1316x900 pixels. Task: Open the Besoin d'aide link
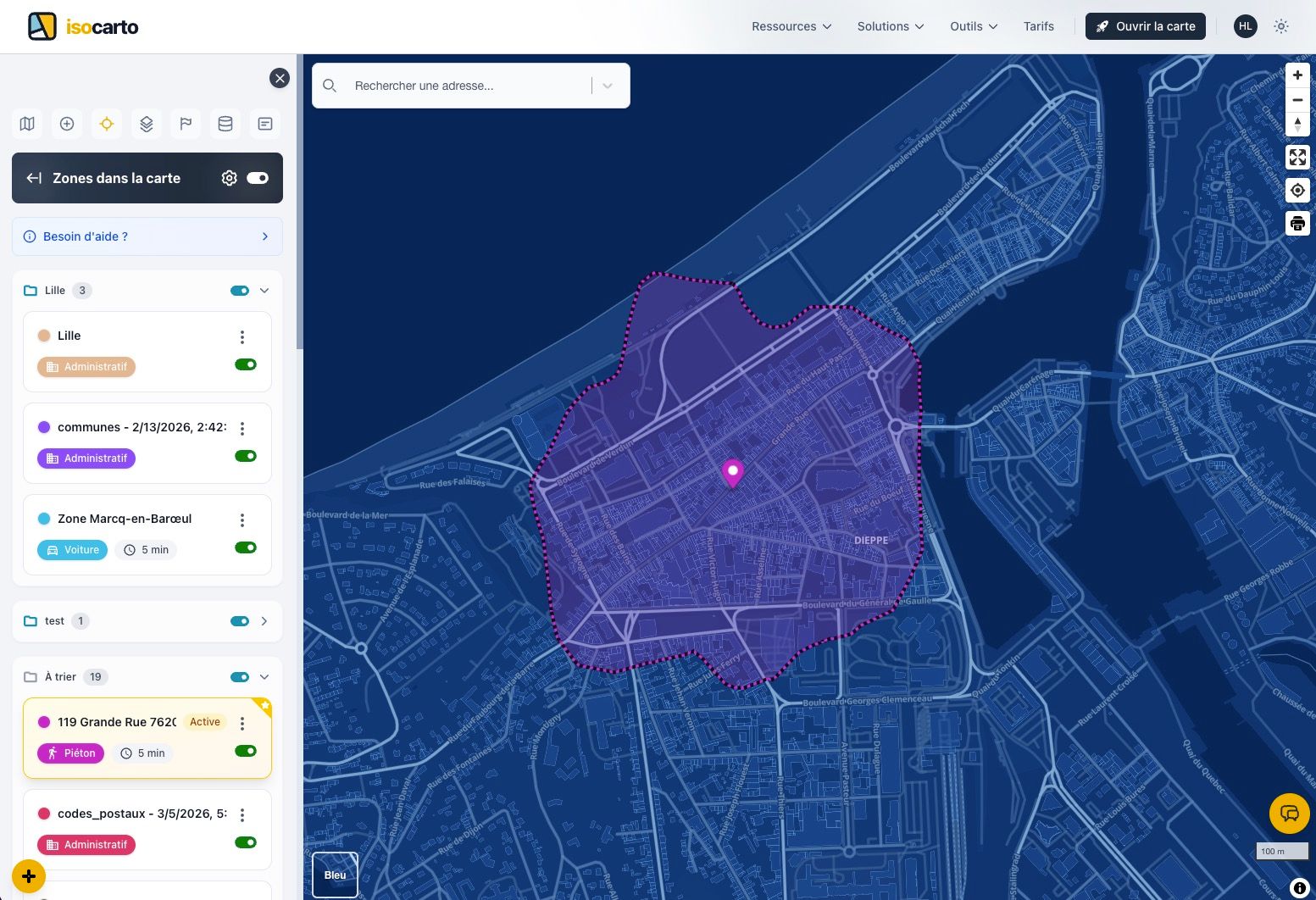pyautogui.click(x=147, y=236)
